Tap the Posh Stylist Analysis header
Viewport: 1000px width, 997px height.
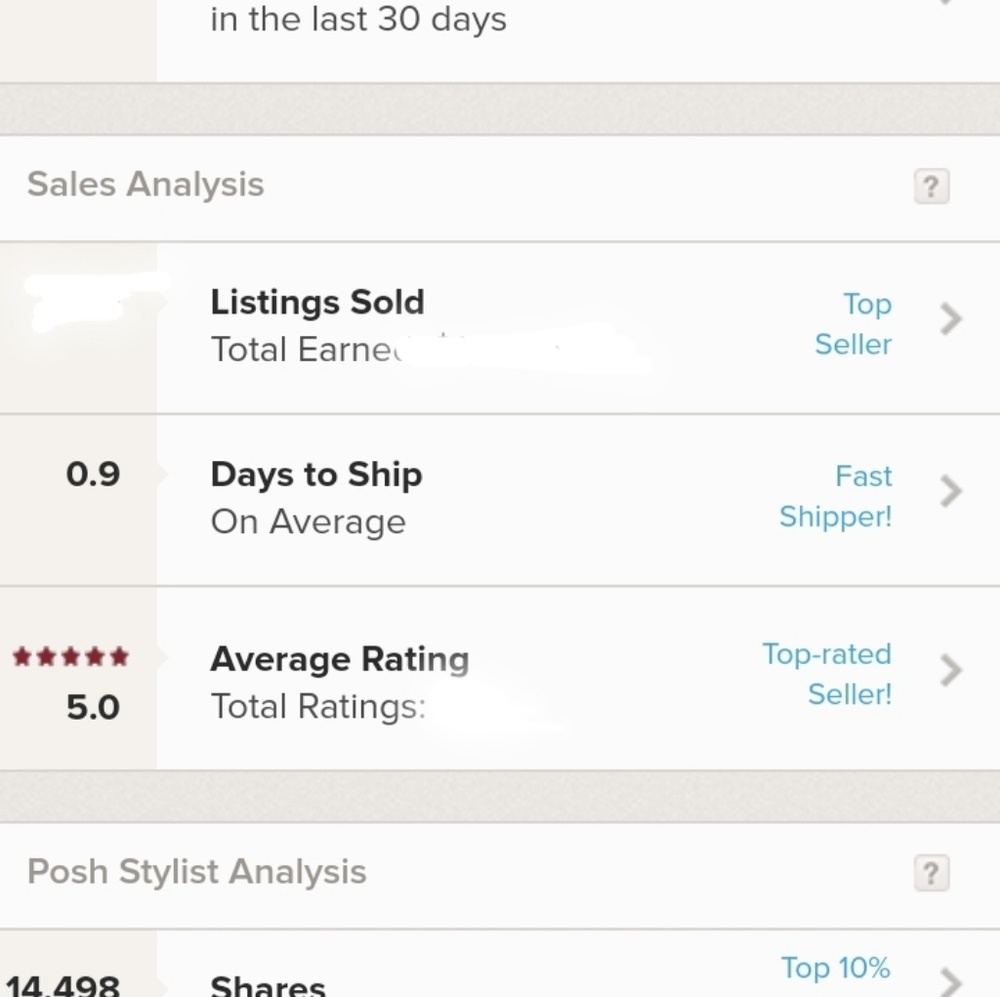pyautogui.click(x=197, y=872)
